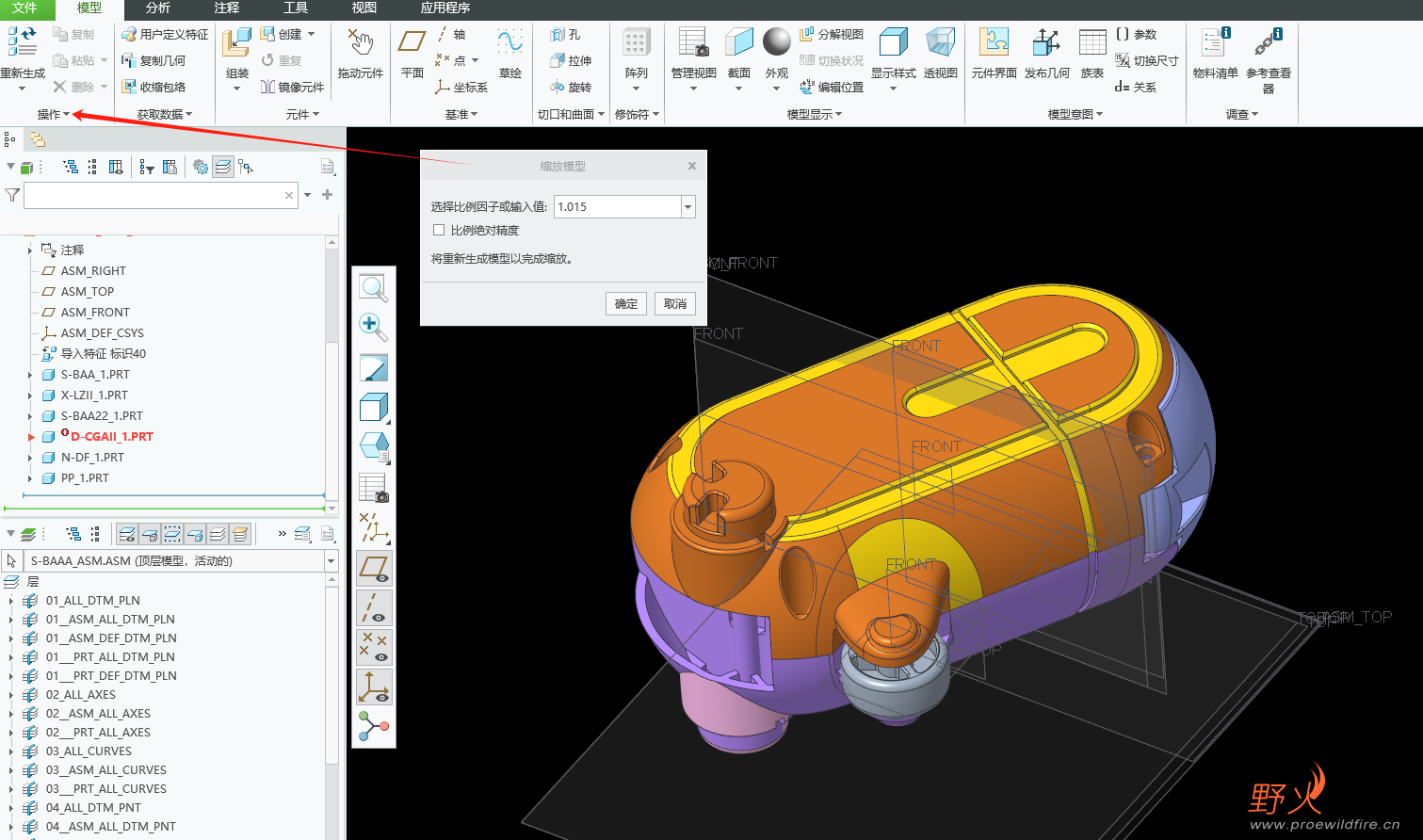Switch to the 应用程序 Applications tab
Screen dimensions: 1423x840
445,8
